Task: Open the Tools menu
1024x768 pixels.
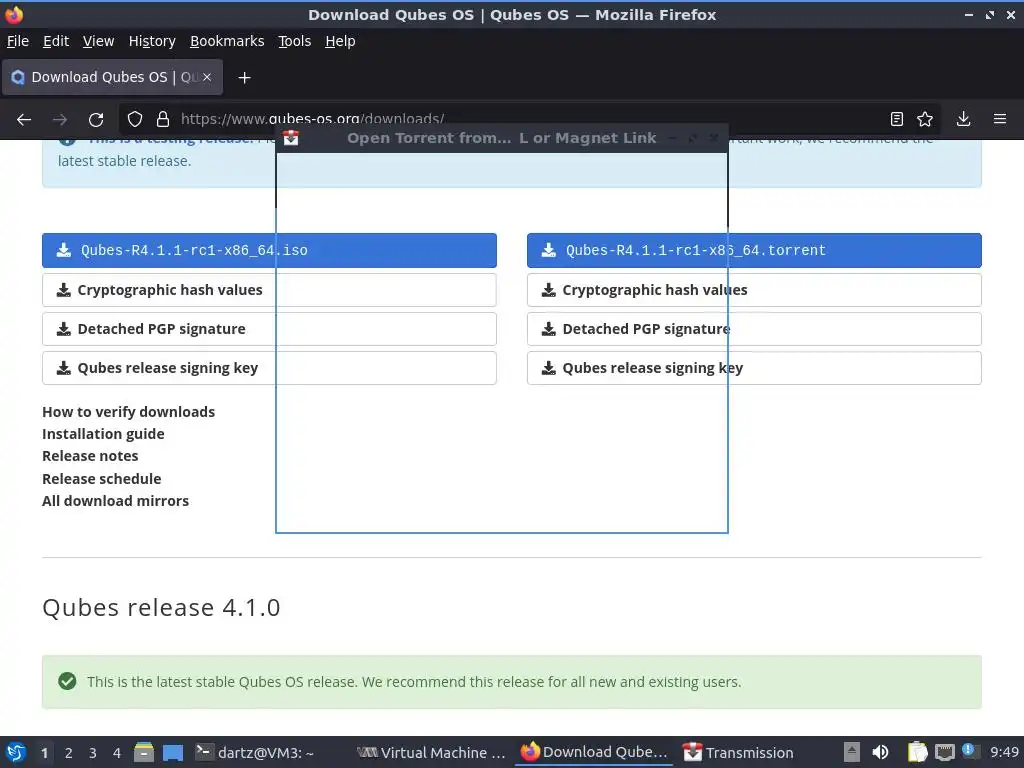Action: pos(295,41)
